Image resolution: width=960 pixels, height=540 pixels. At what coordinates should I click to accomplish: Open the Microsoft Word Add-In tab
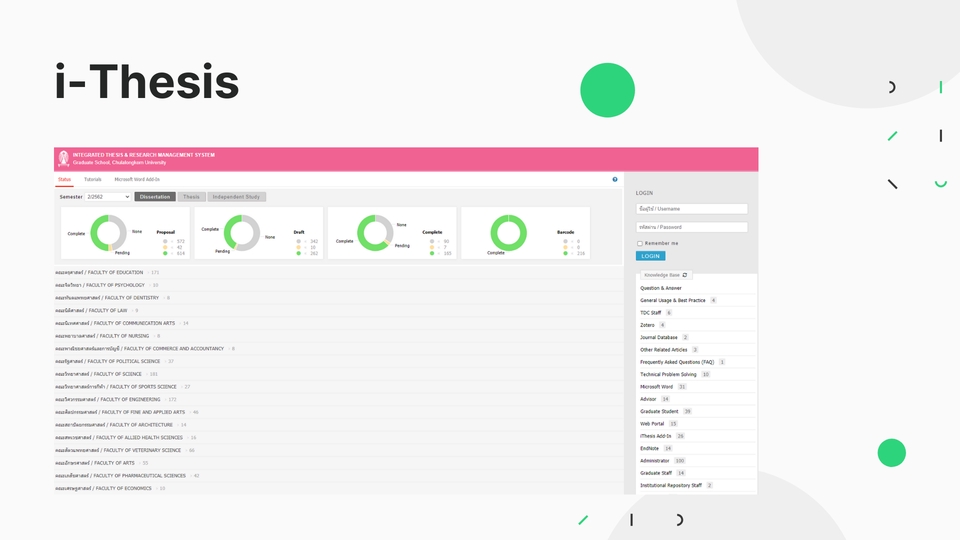pyautogui.click(x=137, y=179)
